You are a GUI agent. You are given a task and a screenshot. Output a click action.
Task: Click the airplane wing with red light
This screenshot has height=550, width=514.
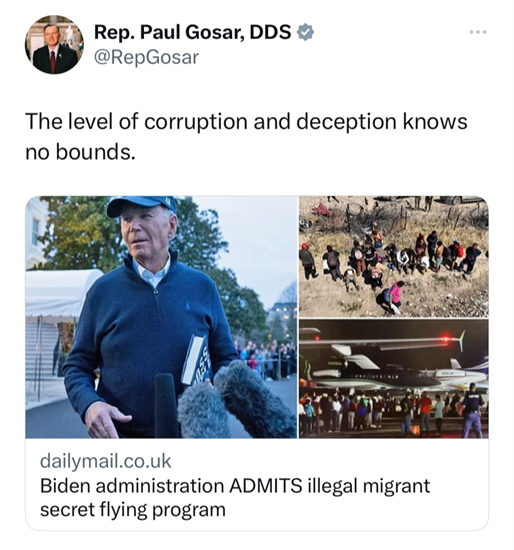(382, 342)
